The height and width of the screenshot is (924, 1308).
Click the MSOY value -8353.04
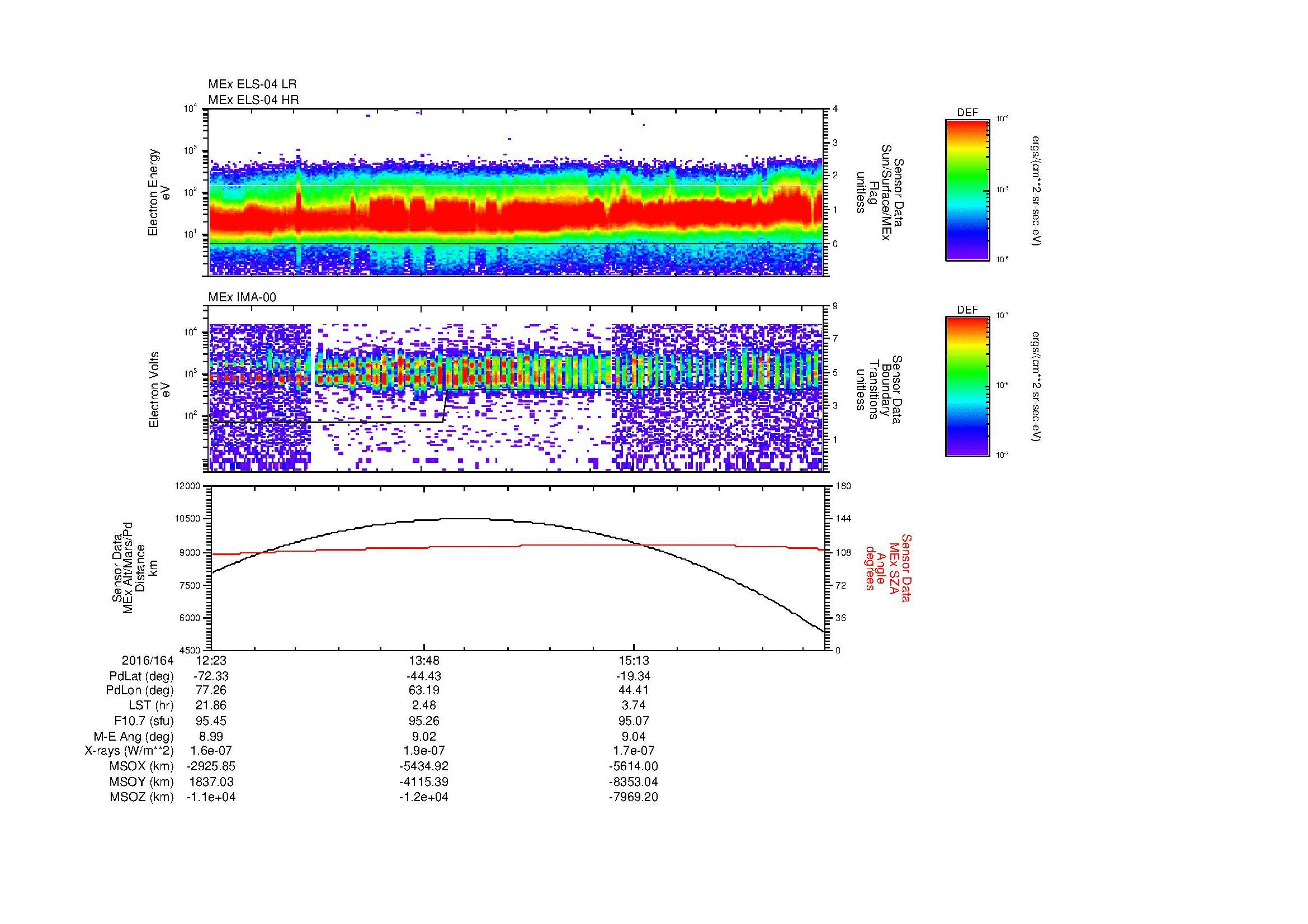tap(633, 781)
